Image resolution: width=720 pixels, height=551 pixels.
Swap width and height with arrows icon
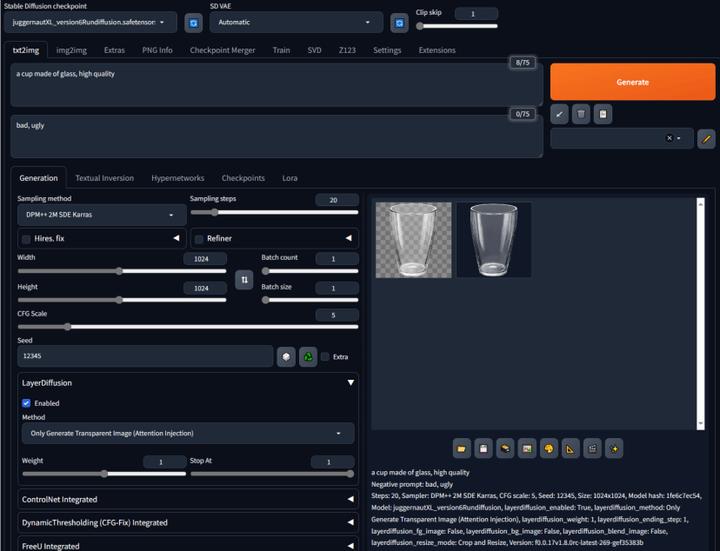pyautogui.click(x=244, y=280)
